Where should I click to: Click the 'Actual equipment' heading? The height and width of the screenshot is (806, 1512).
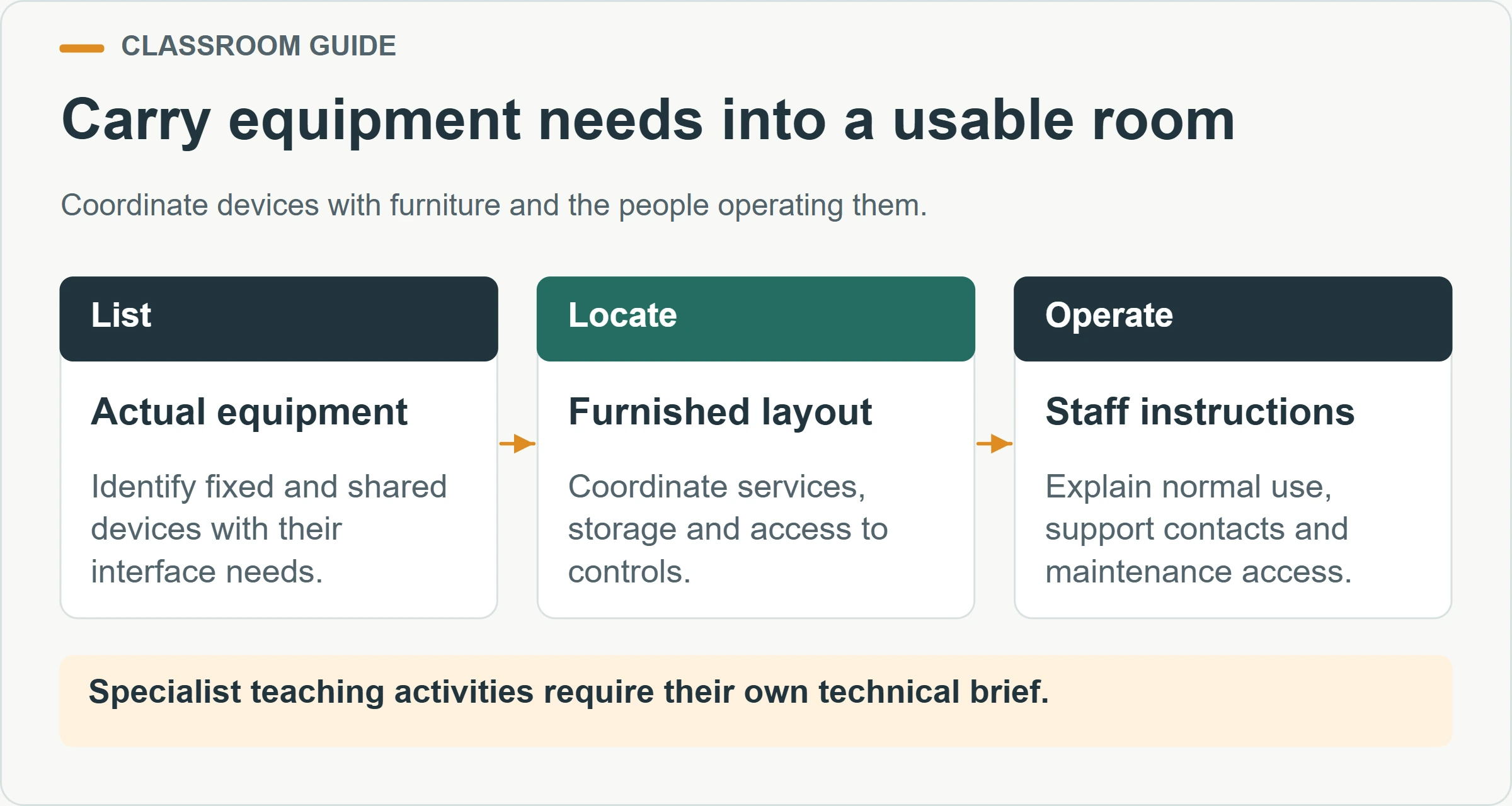tap(249, 412)
